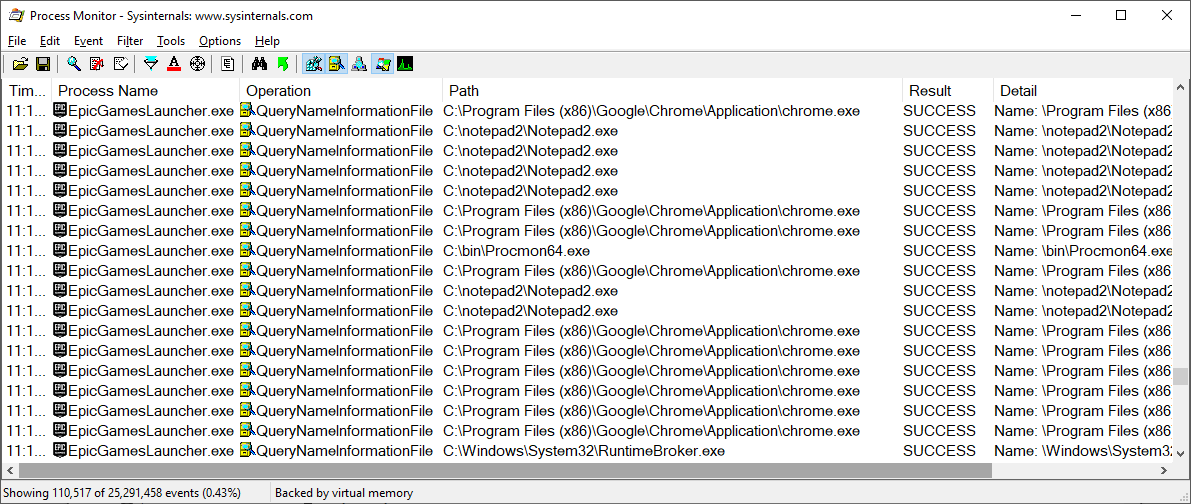
Task: Click the green Jump to Object arrow
Action: pos(282,64)
